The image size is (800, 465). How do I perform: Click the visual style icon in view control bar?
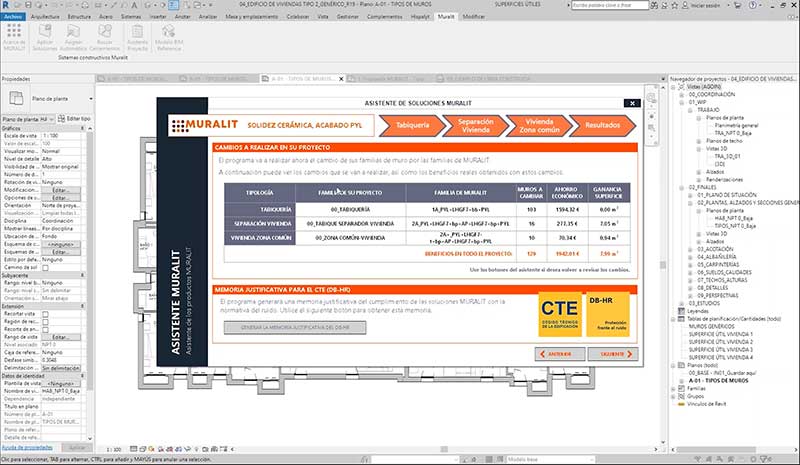142,449
